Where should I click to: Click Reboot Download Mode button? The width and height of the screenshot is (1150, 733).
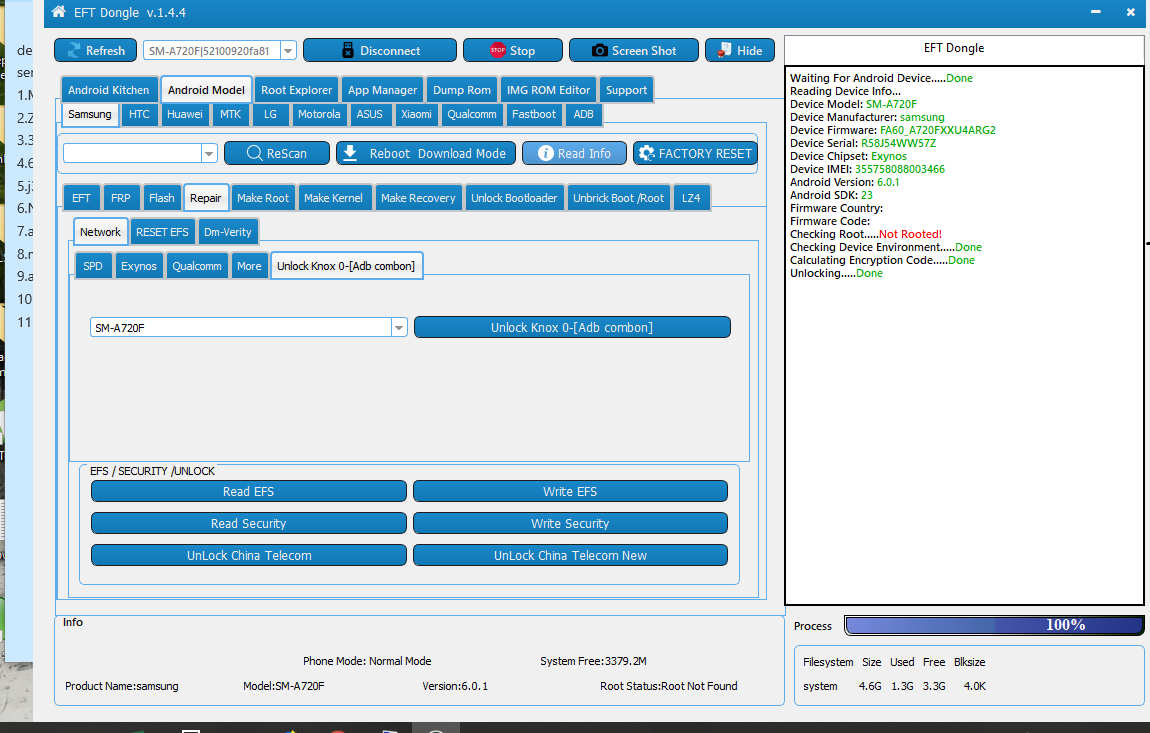(426, 153)
